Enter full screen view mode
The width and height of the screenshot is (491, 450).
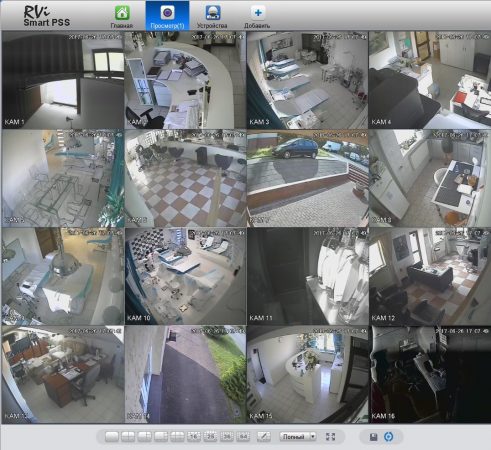click(x=330, y=437)
